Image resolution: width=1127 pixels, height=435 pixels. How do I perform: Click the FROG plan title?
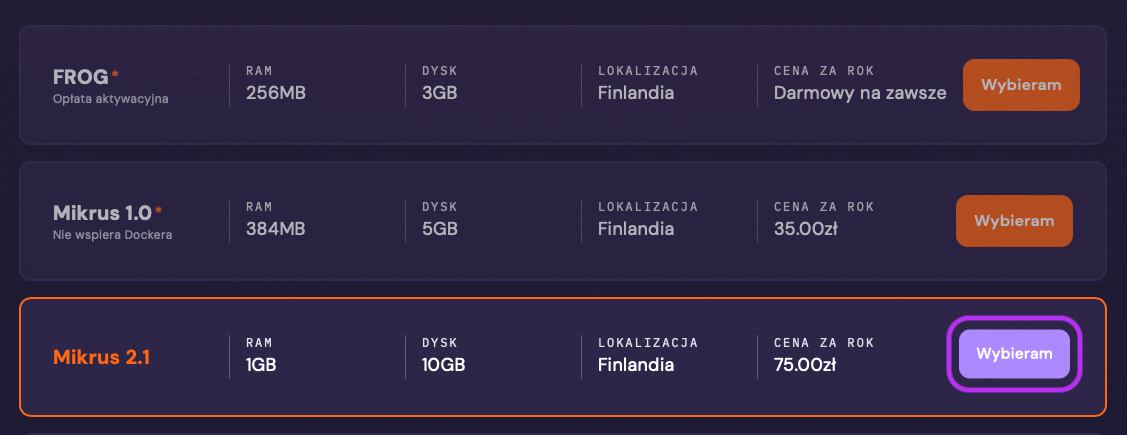pos(80,77)
